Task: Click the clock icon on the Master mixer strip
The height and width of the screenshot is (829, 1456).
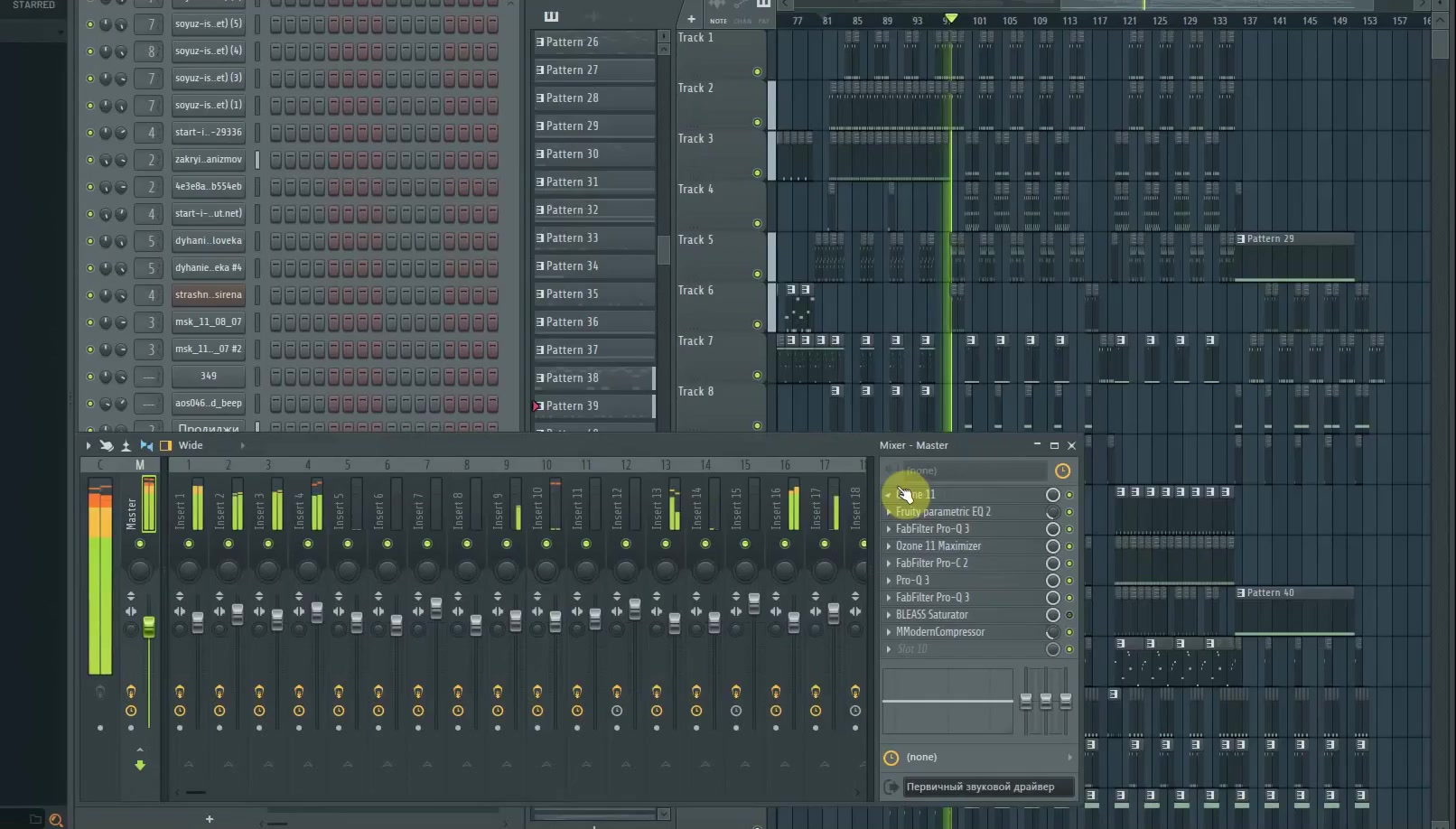Action: (x=131, y=711)
